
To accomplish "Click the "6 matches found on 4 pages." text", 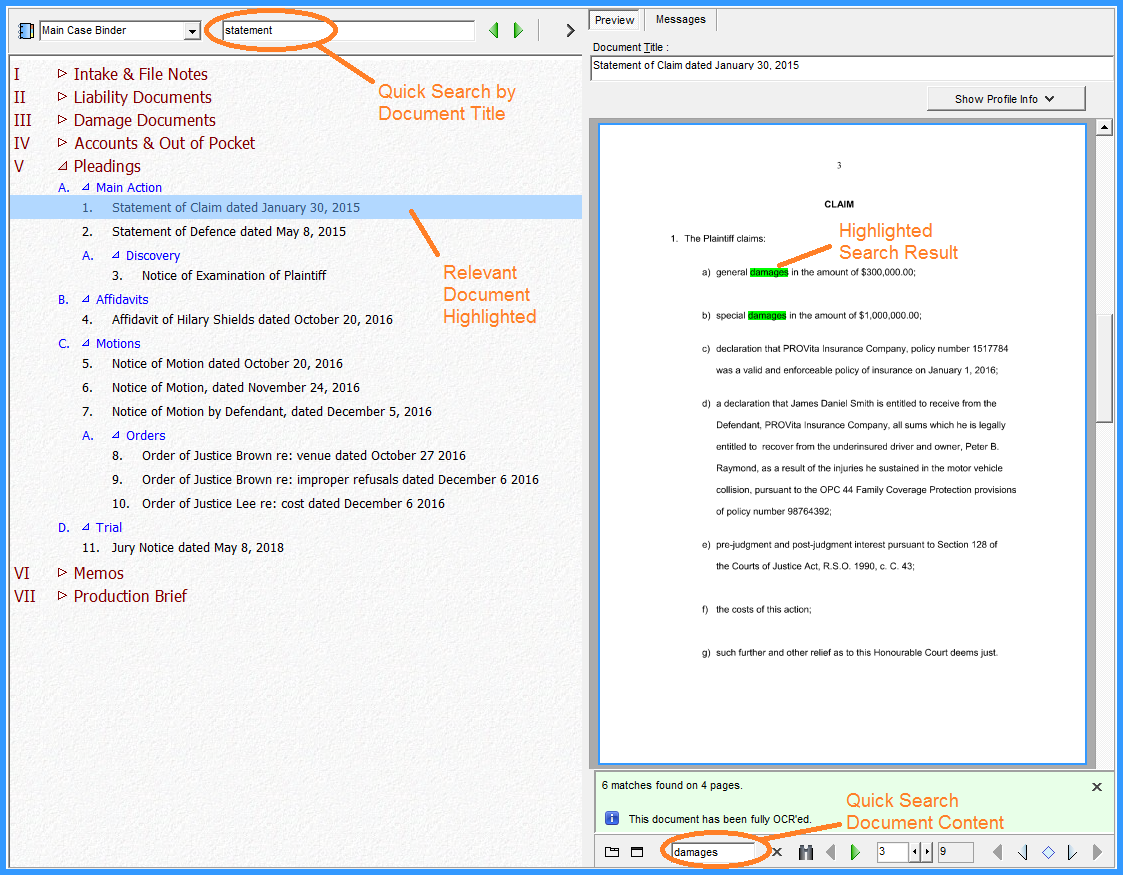I will (672, 785).
